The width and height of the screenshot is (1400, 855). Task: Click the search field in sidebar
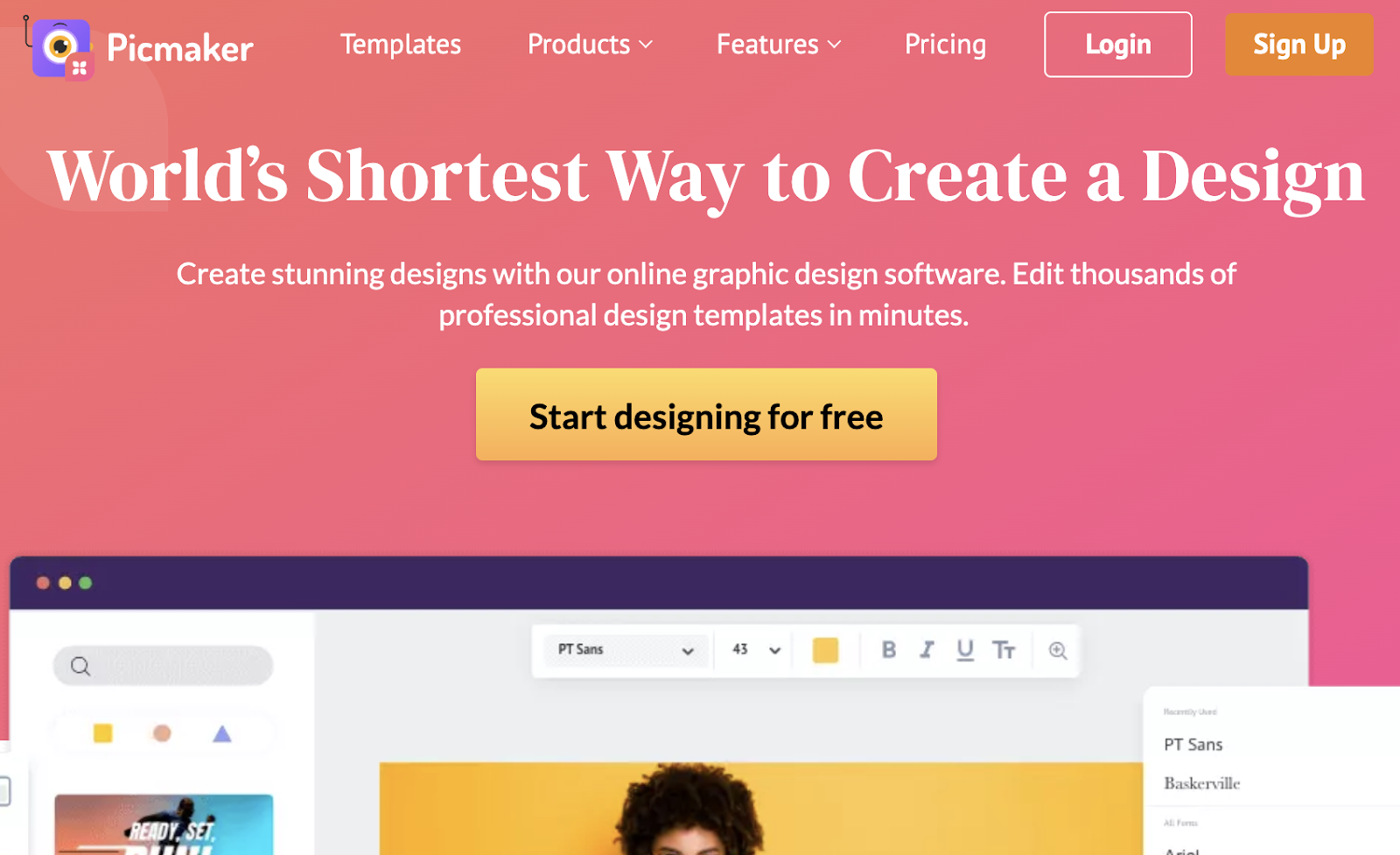pos(163,666)
